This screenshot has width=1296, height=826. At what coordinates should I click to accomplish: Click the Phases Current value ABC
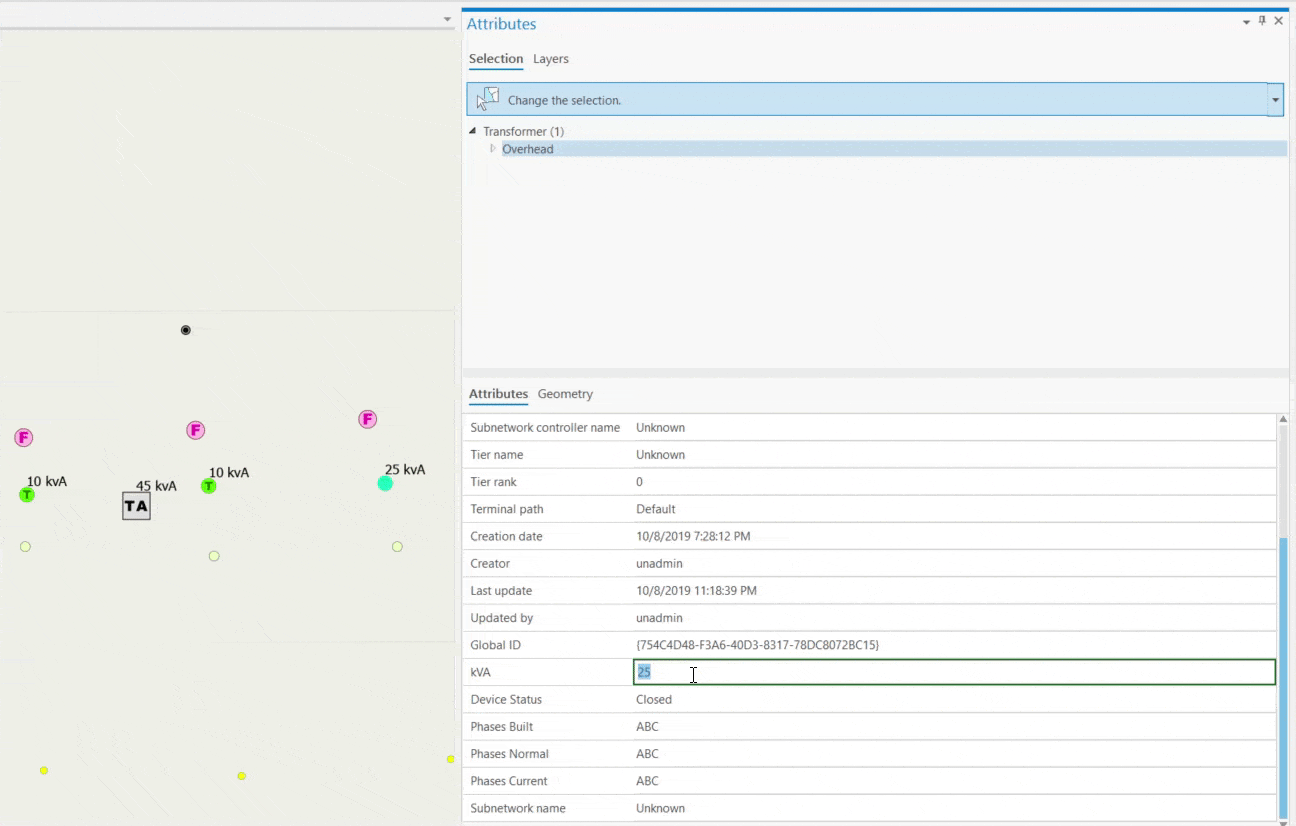tap(648, 781)
